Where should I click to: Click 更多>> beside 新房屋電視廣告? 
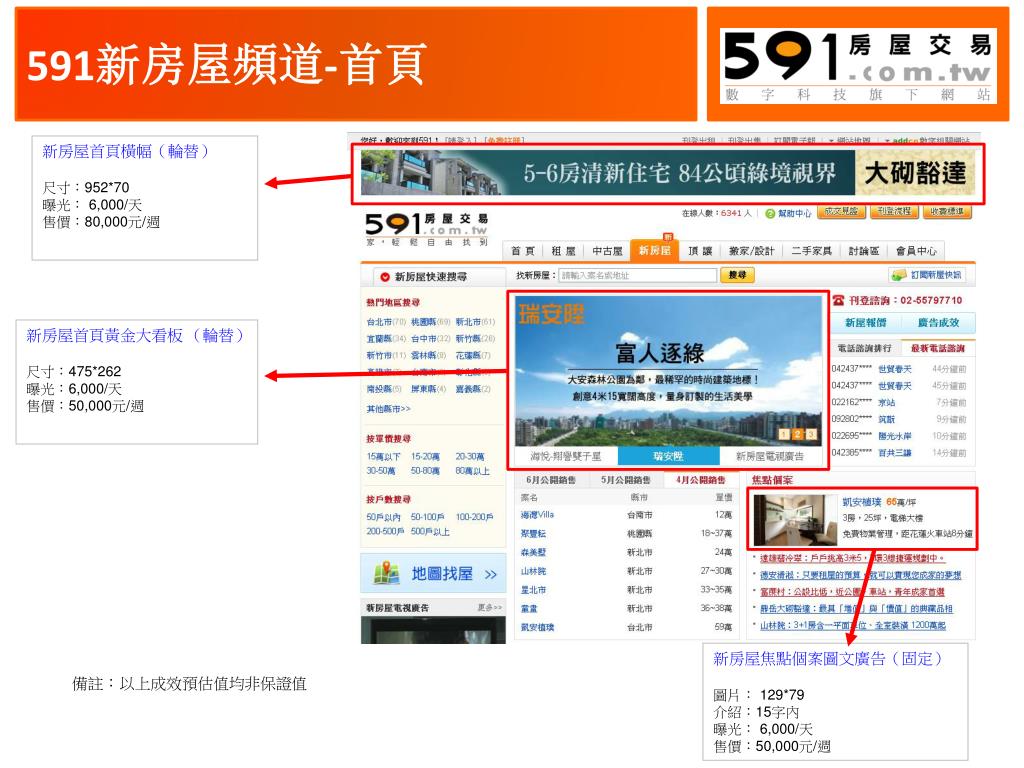[489, 608]
